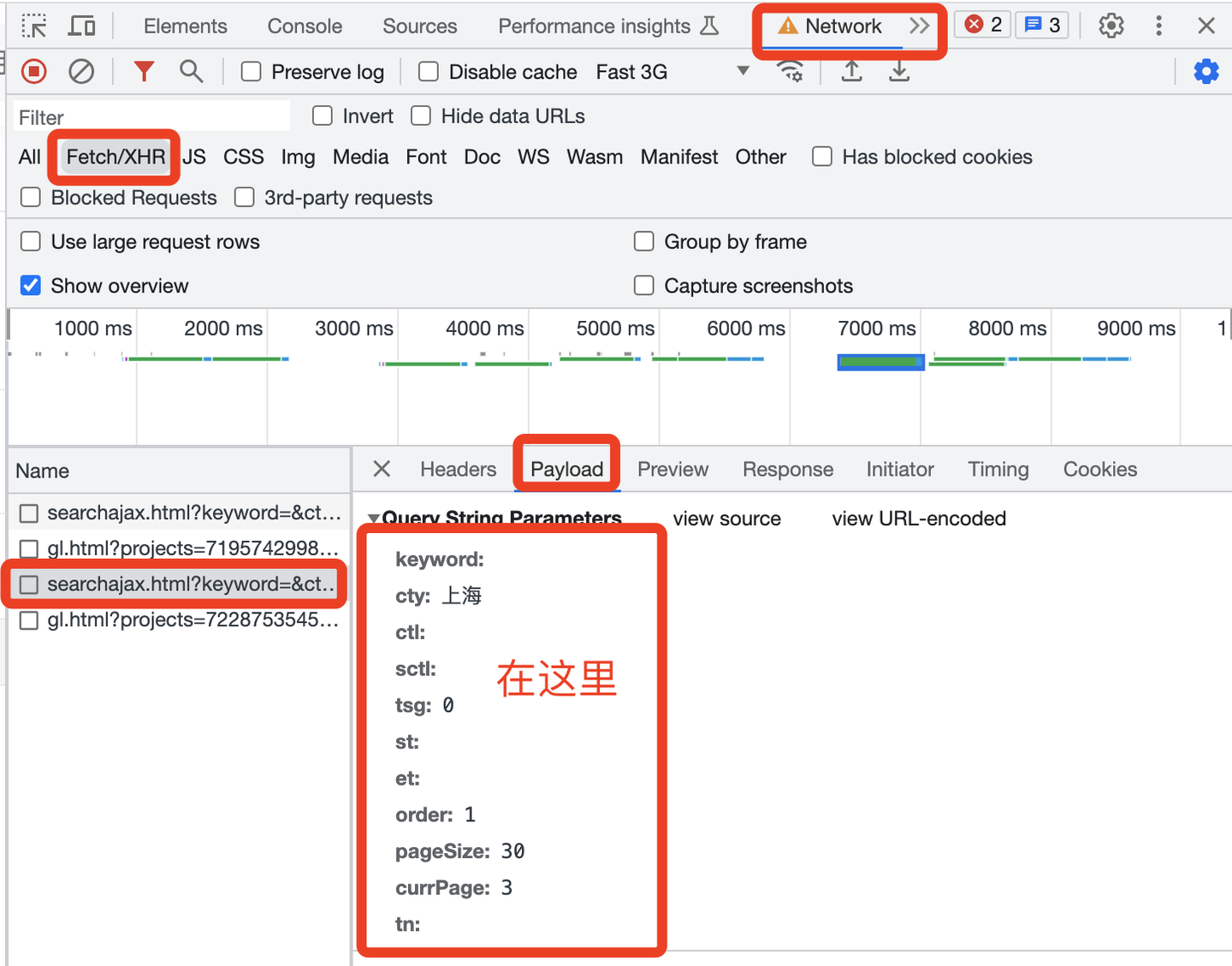Open the 2 errors indicator
This screenshot has height=966, width=1232.
pos(983,25)
